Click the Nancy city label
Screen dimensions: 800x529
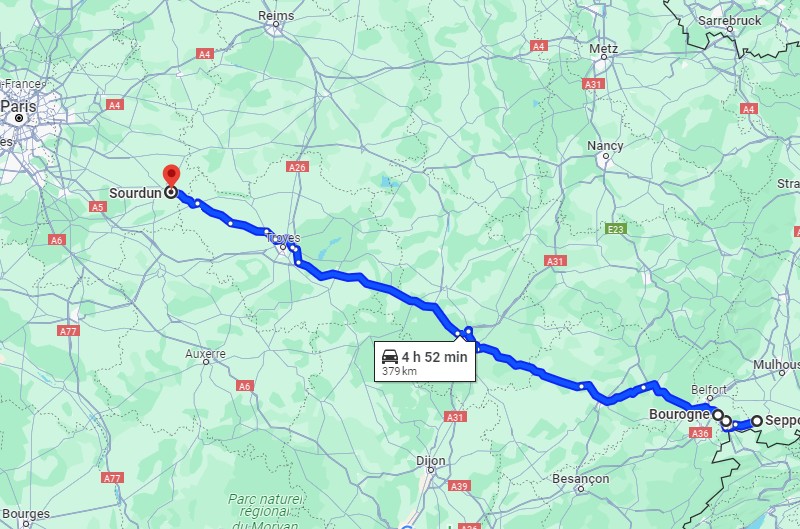tap(605, 146)
